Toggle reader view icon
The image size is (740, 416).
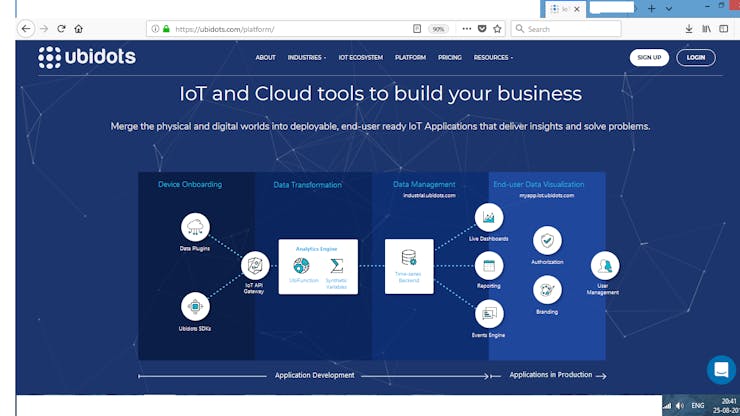pyautogui.click(x=417, y=29)
